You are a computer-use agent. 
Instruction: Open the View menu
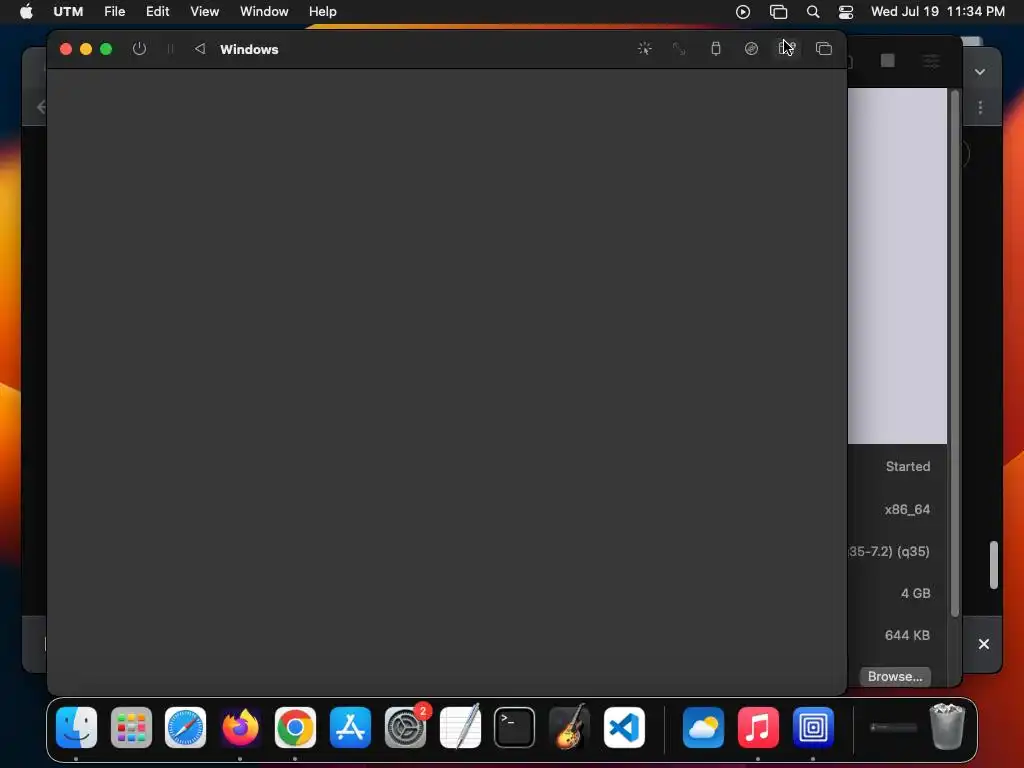pos(204,12)
